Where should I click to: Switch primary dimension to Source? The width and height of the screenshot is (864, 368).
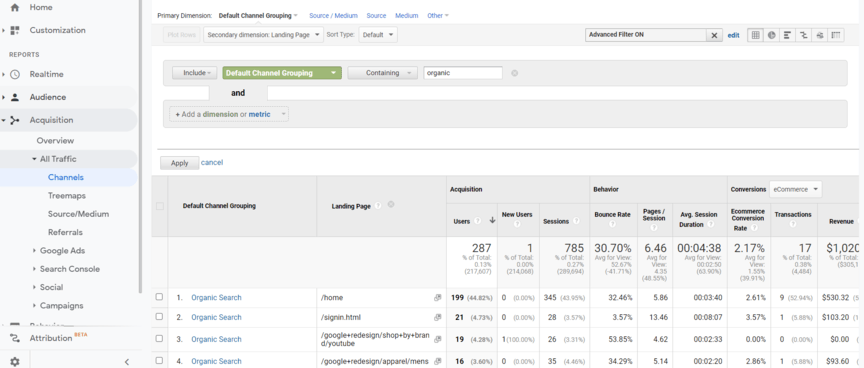click(376, 15)
